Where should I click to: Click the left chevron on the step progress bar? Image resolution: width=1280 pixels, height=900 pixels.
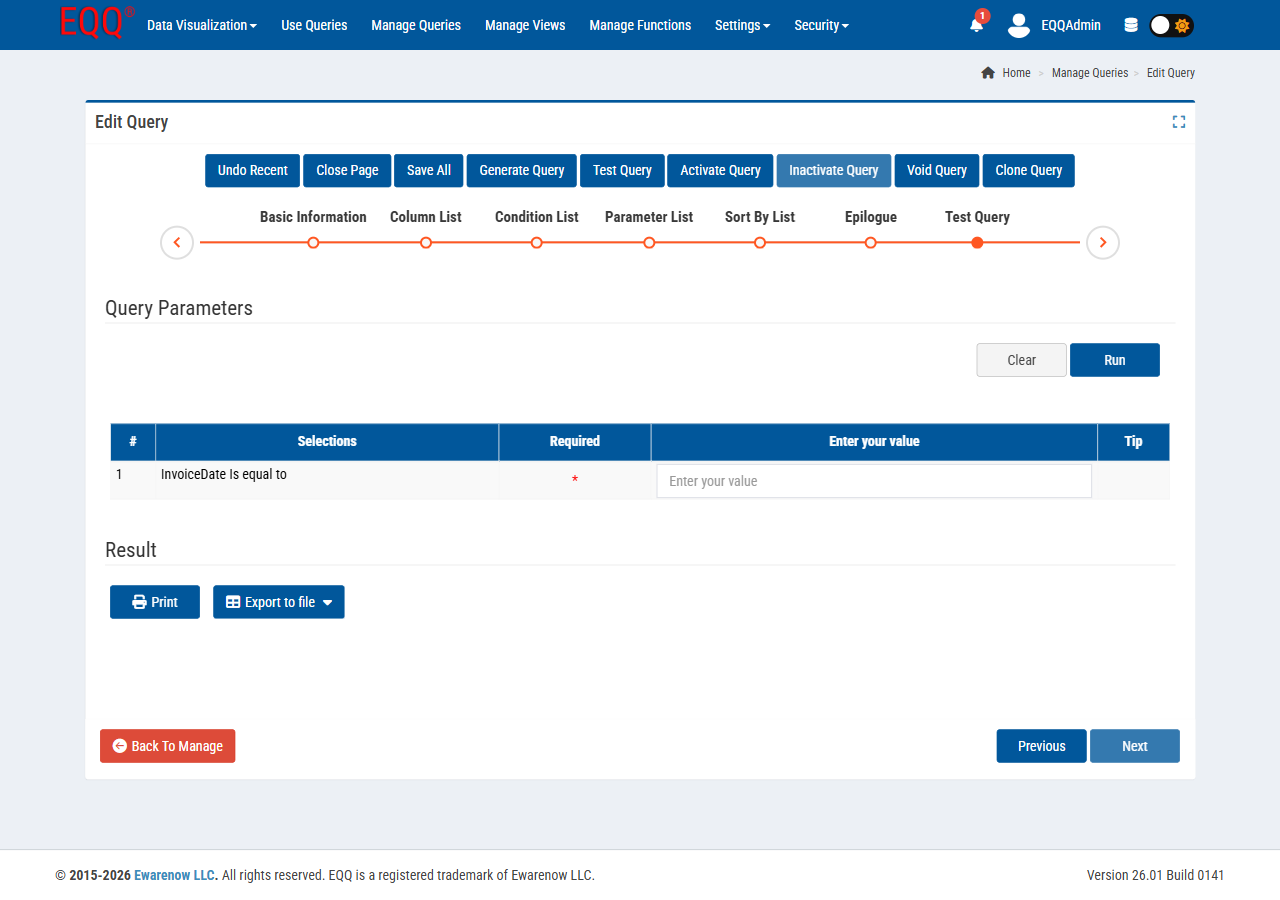pyautogui.click(x=176, y=242)
